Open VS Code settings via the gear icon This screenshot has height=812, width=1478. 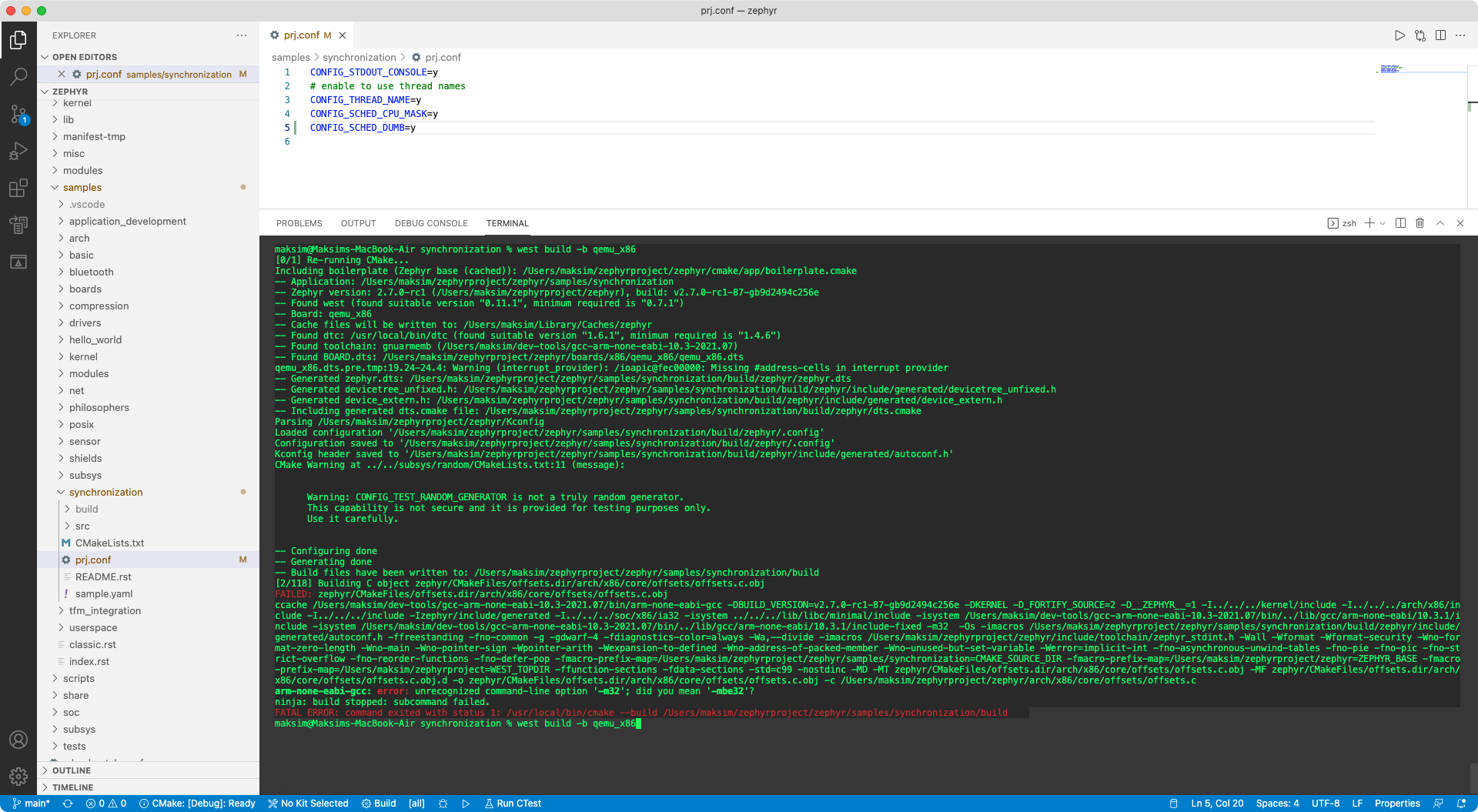[x=18, y=777]
